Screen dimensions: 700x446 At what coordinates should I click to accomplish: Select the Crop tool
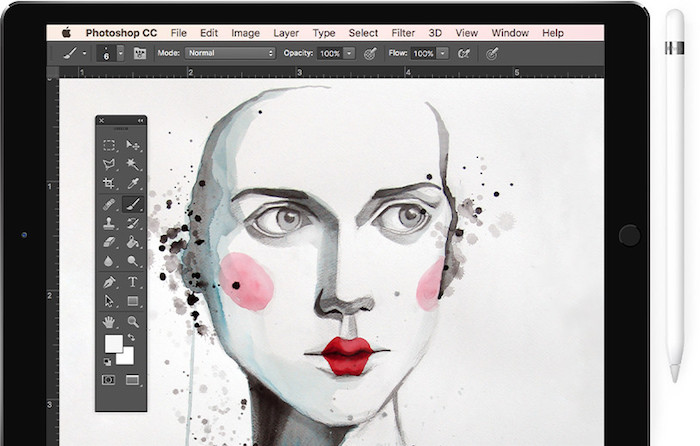(110, 184)
